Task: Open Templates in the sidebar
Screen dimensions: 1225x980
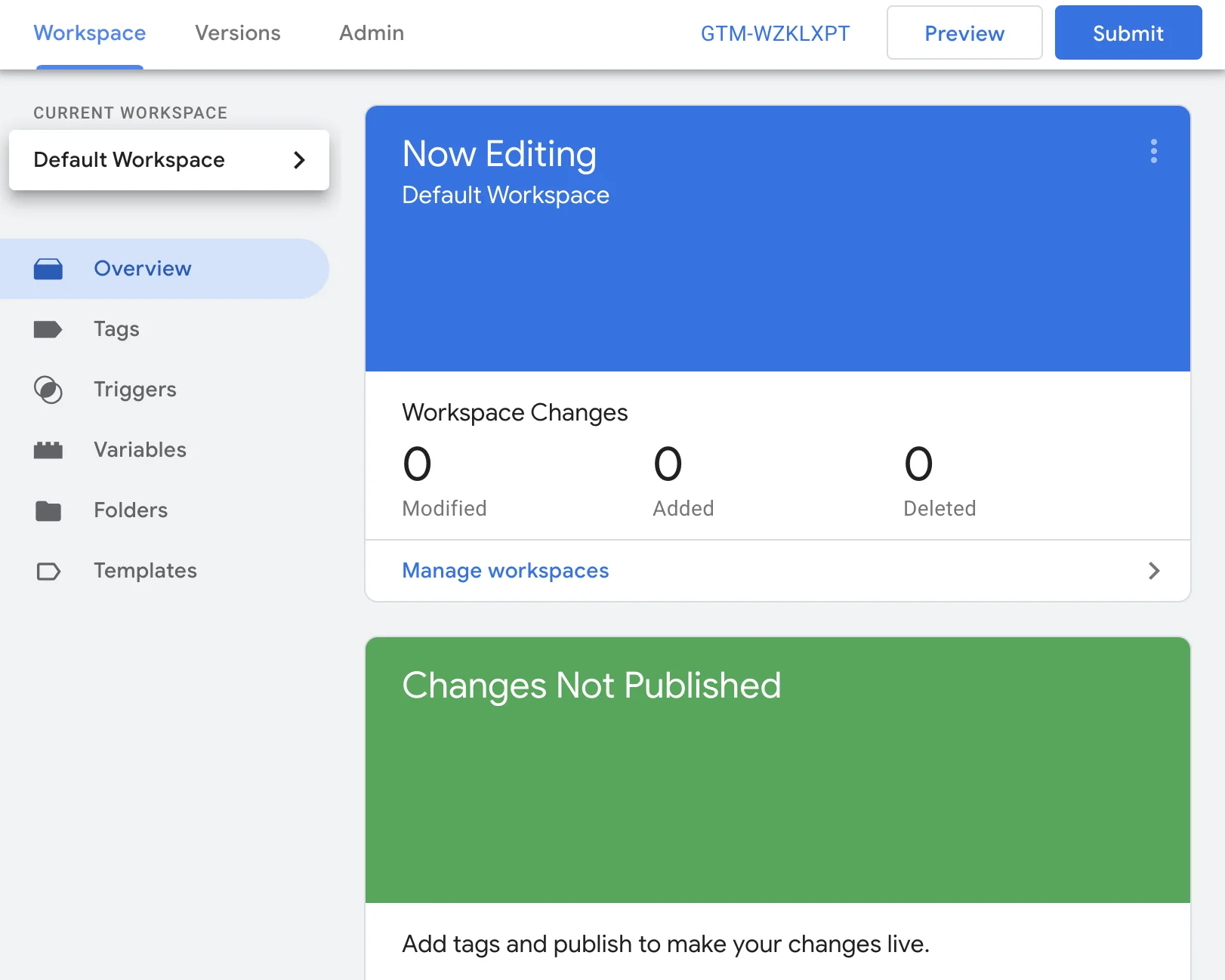Action: coord(165,571)
